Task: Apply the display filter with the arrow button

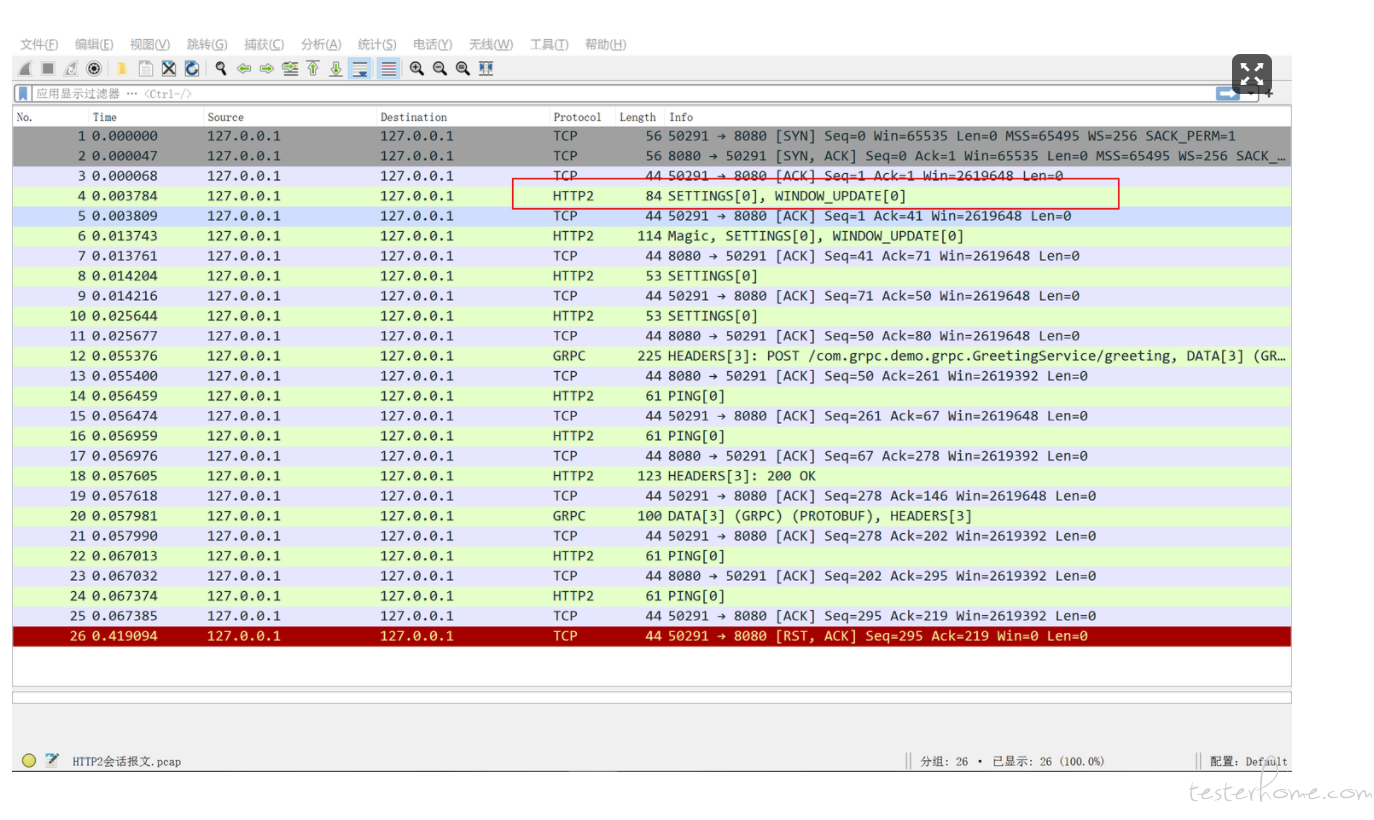Action: click(x=1227, y=94)
